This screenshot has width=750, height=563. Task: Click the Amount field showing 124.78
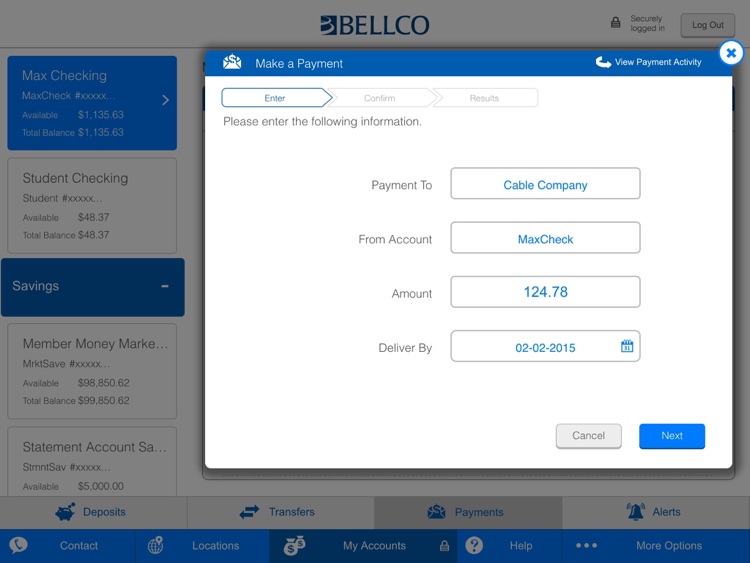pos(545,292)
